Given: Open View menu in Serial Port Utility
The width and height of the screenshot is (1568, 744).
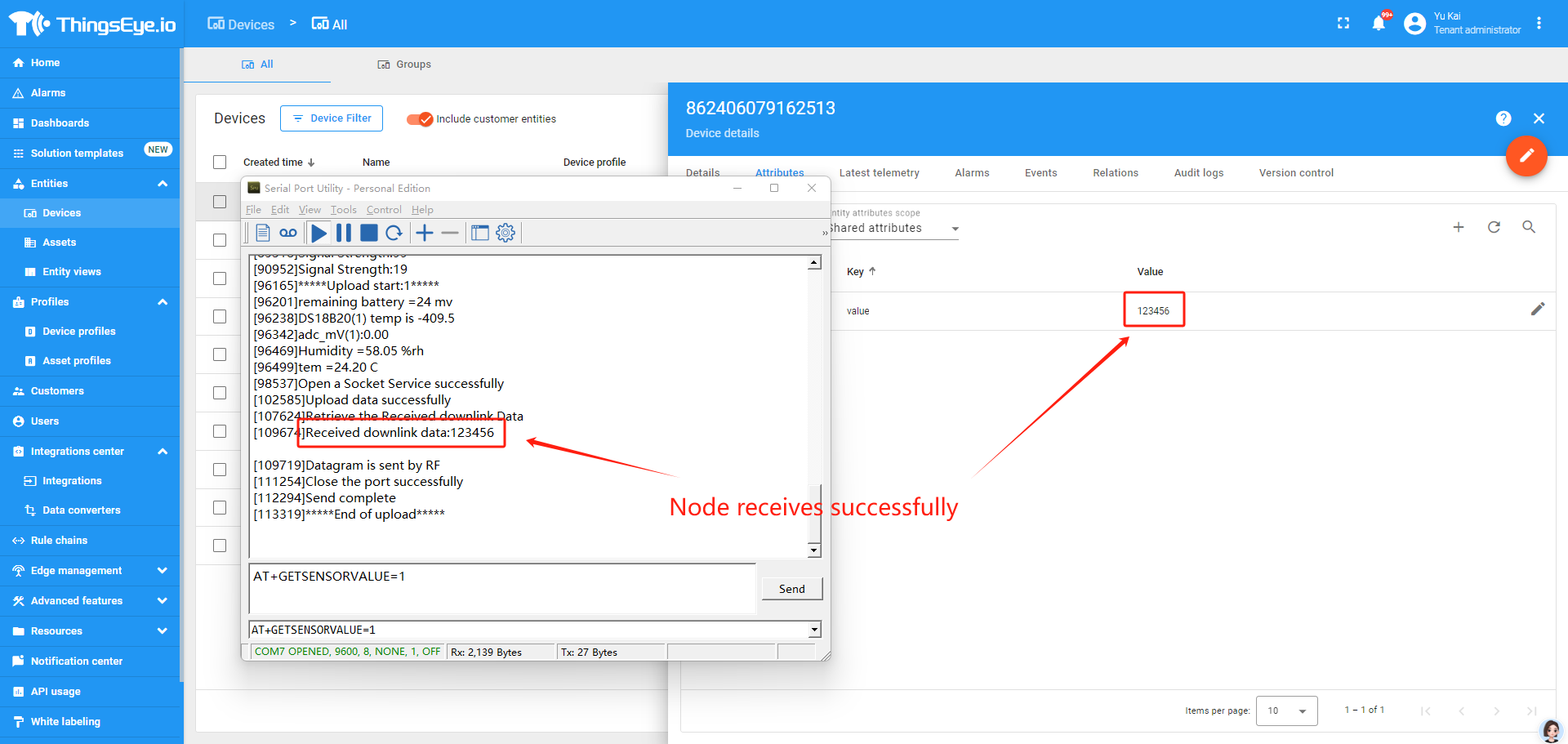Looking at the screenshot, I should click(x=310, y=210).
